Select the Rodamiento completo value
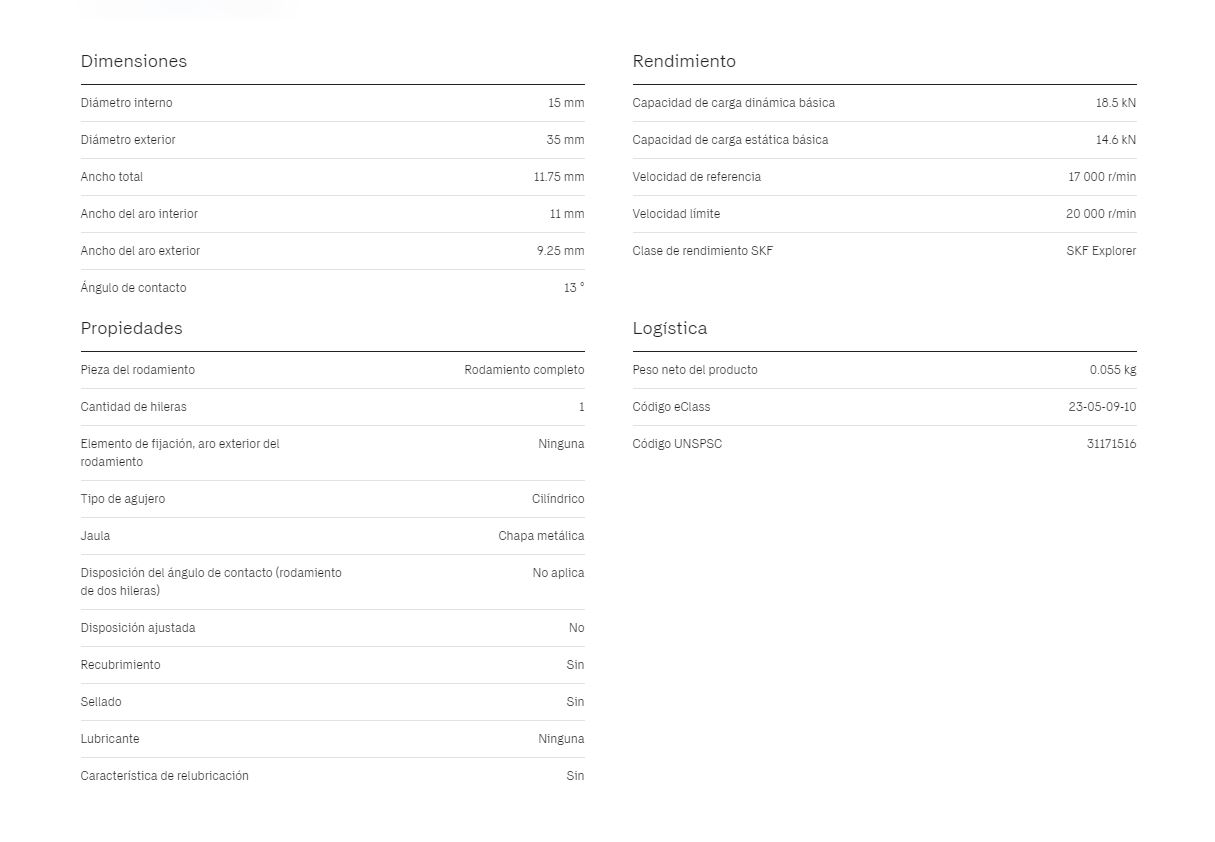This screenshot has height=842, width=1215. 524,370
